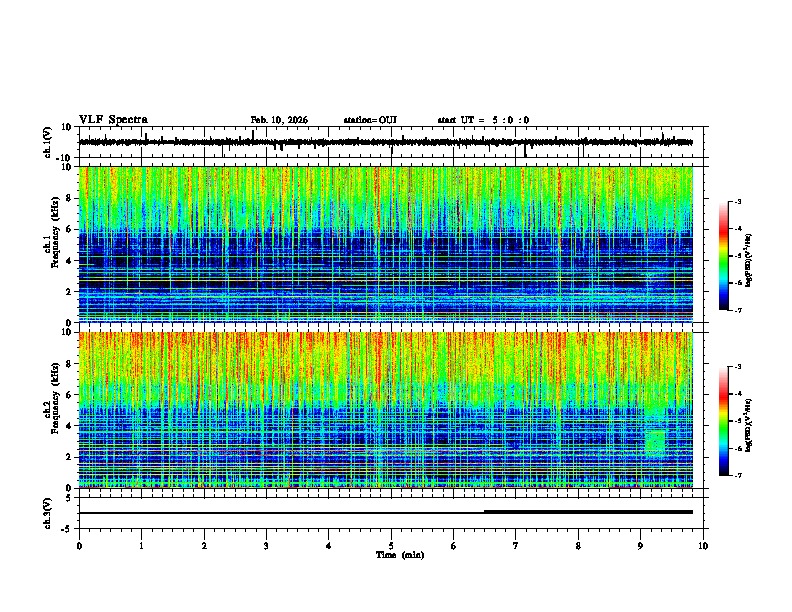Screen dimensions: 792x612
Task: Click the ch.1 colorbar "log(PSD)(V²/Hz)" label
Action: tap(749, 260)
